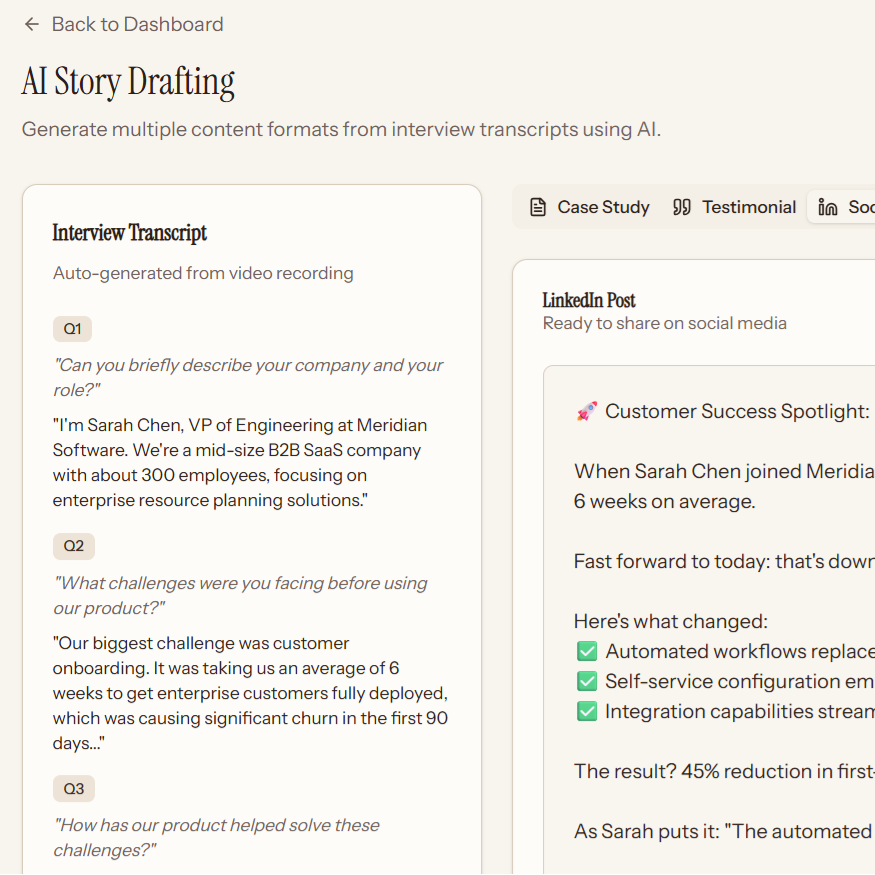The image size is (875, 875).
Task: Click the checkmark beside Automated workflows
Action: coord(587,651)
